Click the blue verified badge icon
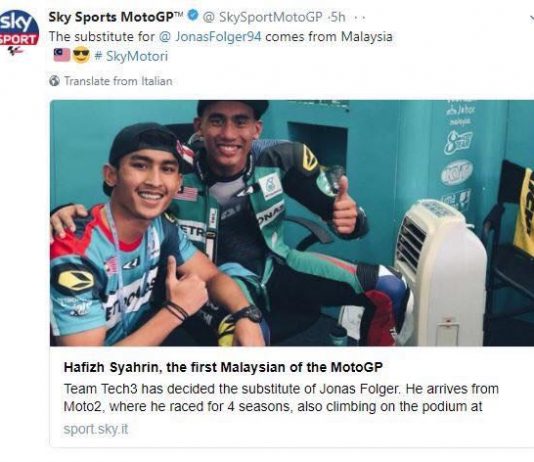The height and width of the screenshot is (462, 534). (193, 15)
